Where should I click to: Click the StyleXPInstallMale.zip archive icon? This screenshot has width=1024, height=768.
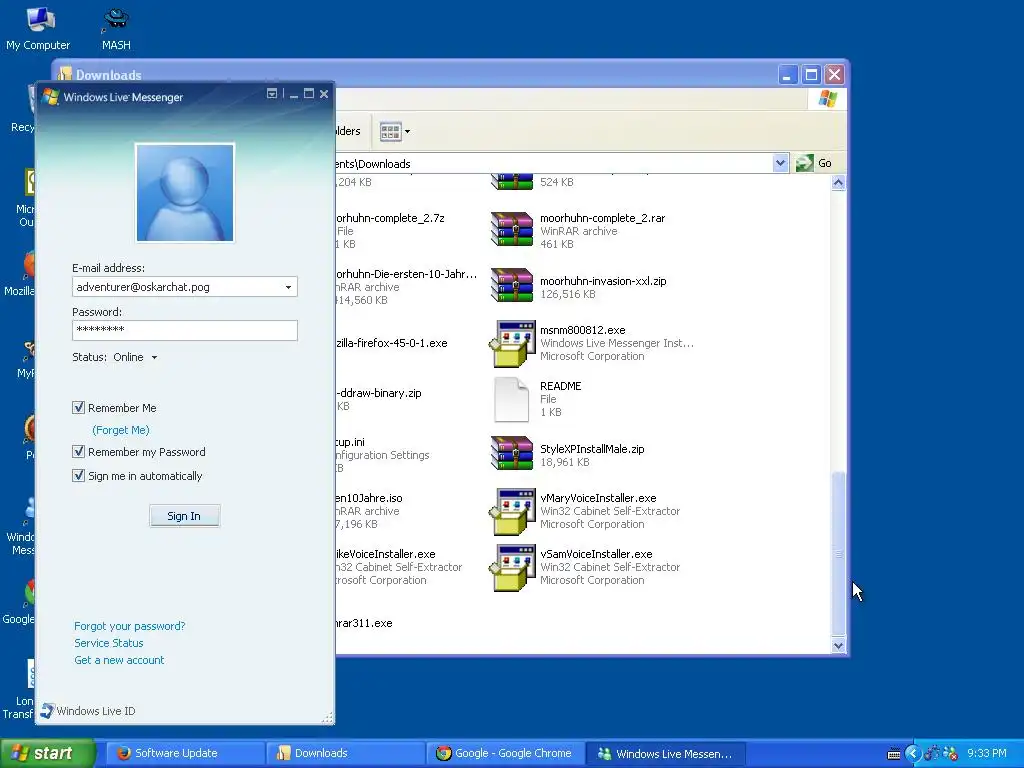point(511,453)
